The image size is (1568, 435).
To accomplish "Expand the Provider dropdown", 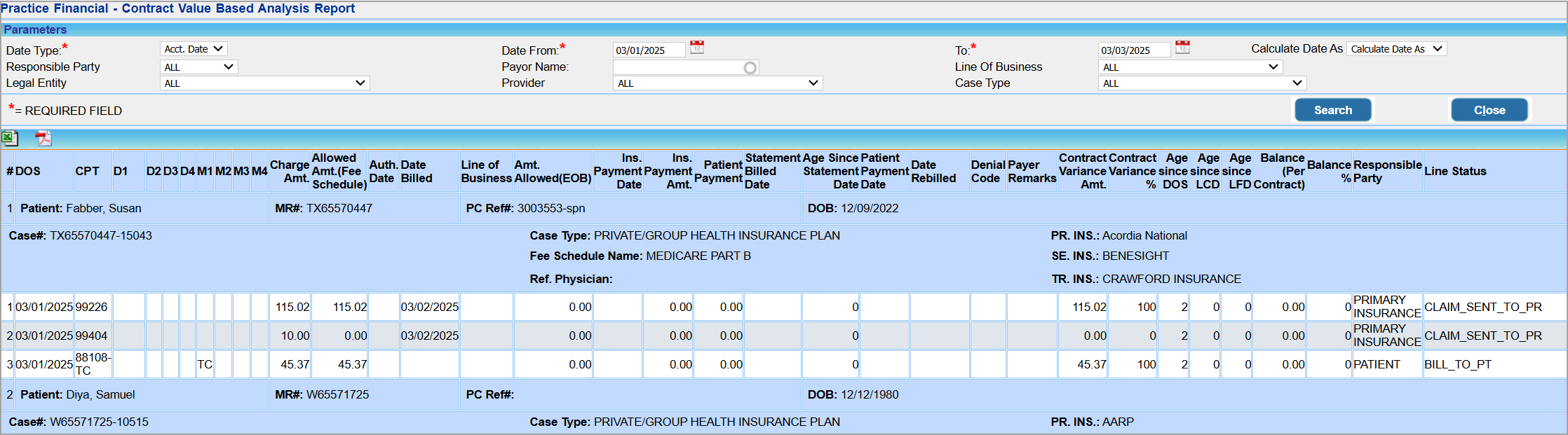I will click(x=717, y=83).
